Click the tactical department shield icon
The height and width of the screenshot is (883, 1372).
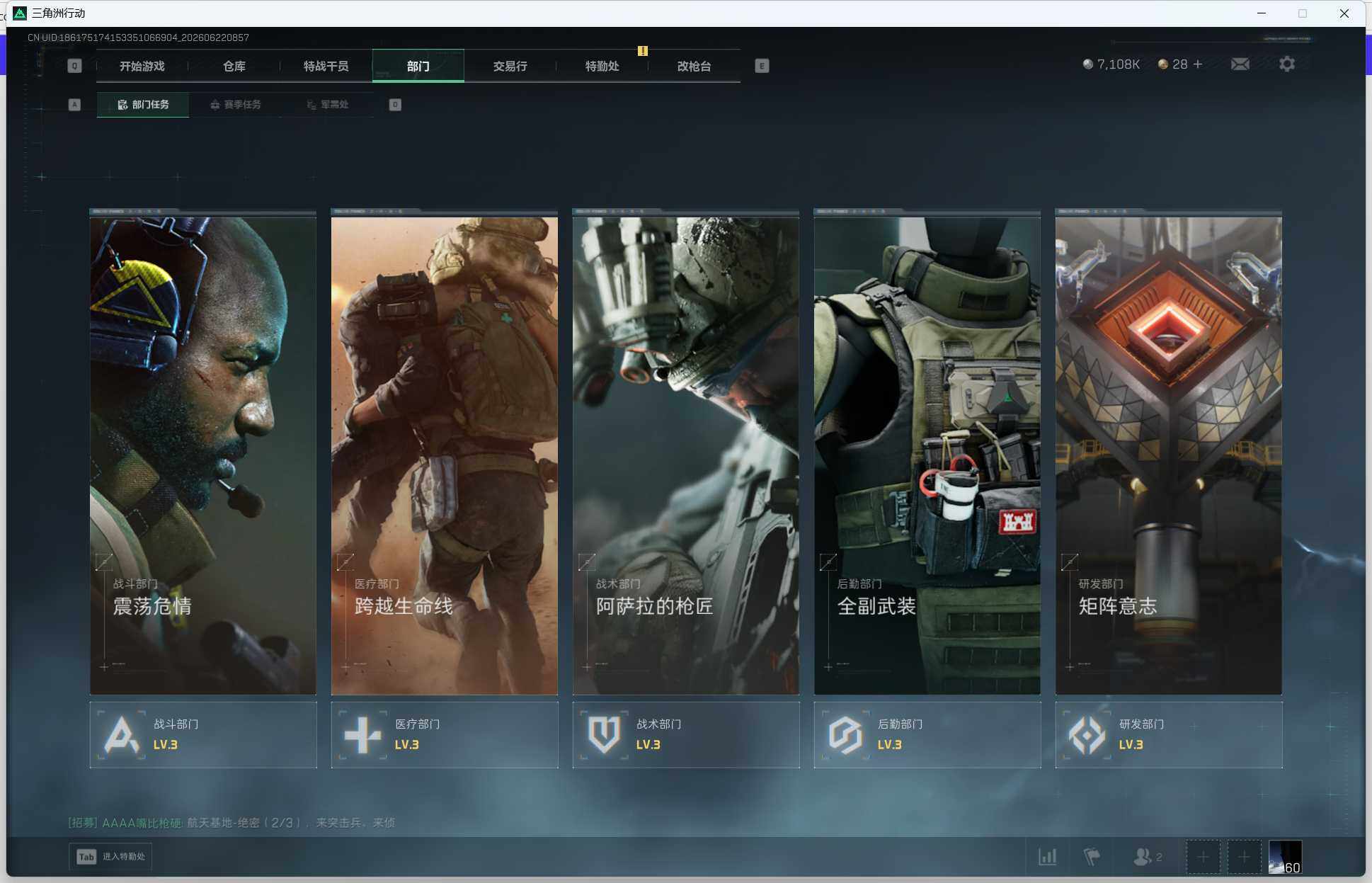(x=605, y=735)
